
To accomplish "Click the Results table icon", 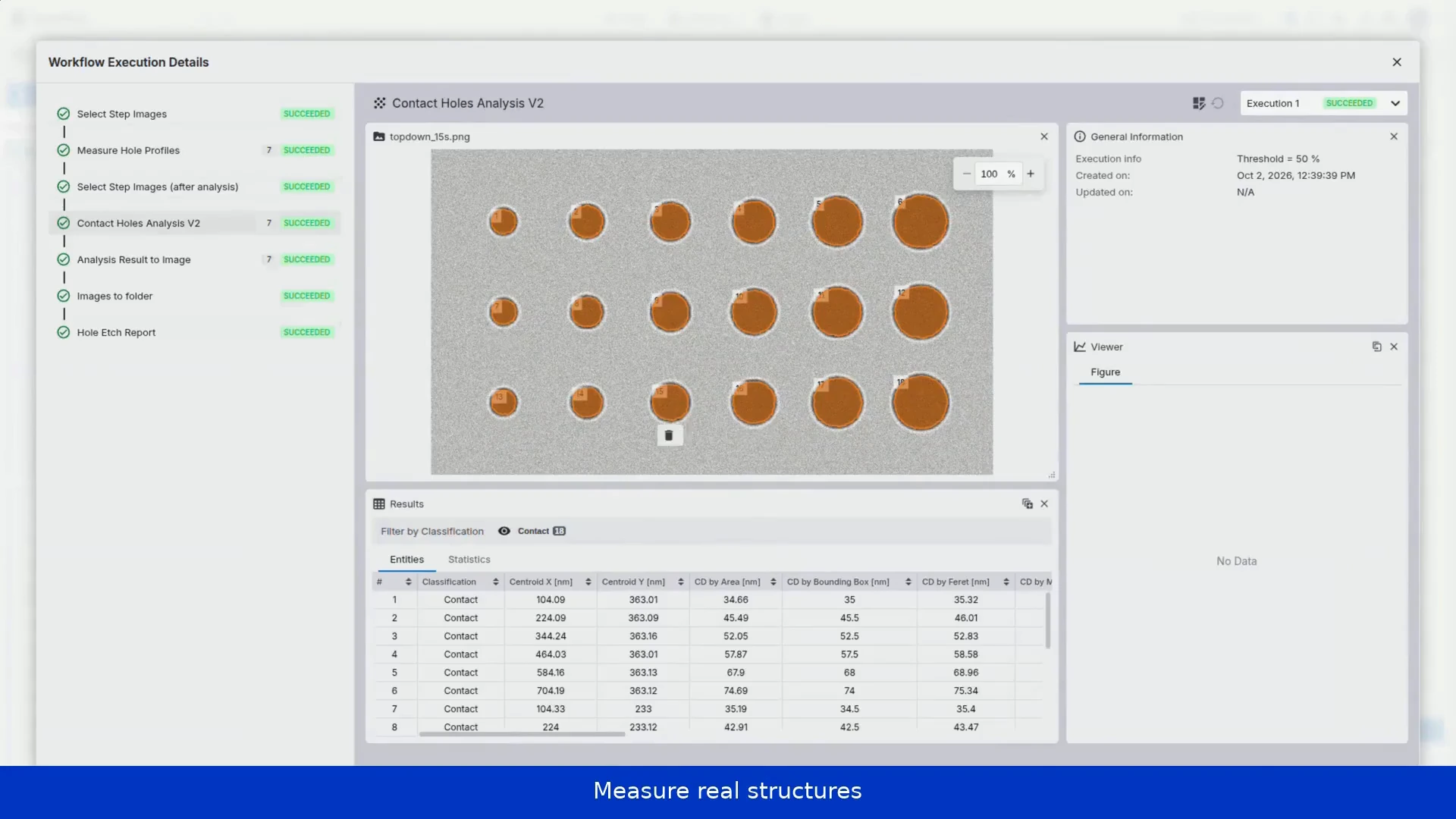I will point(379,504).
